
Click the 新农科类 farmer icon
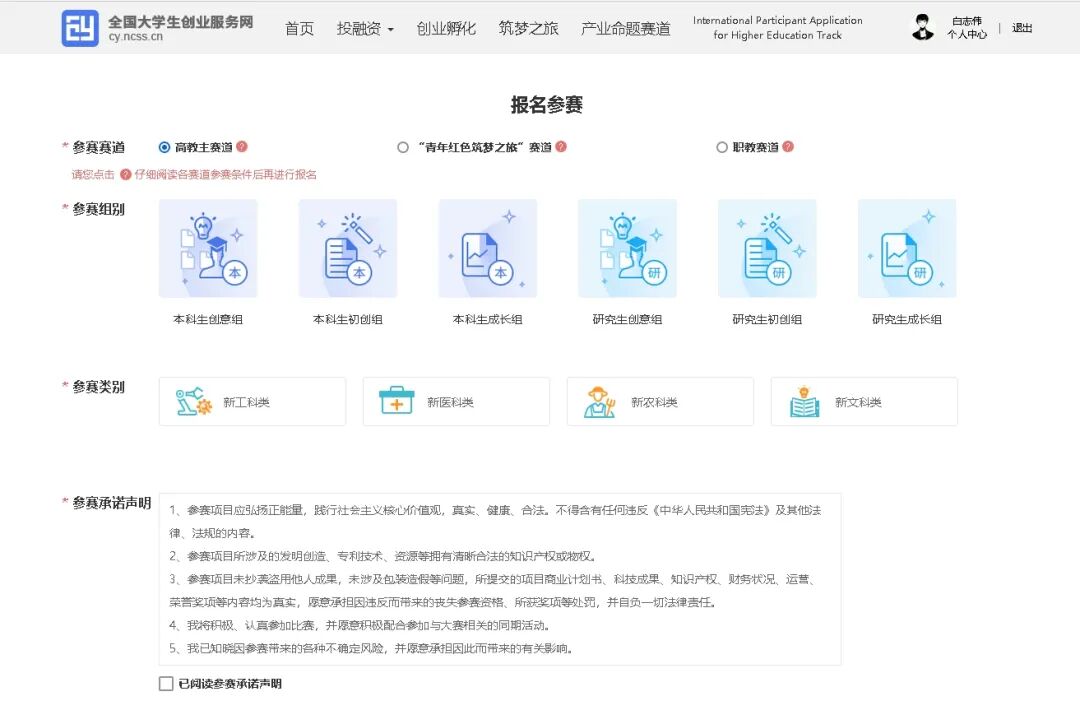pos(599,402)
